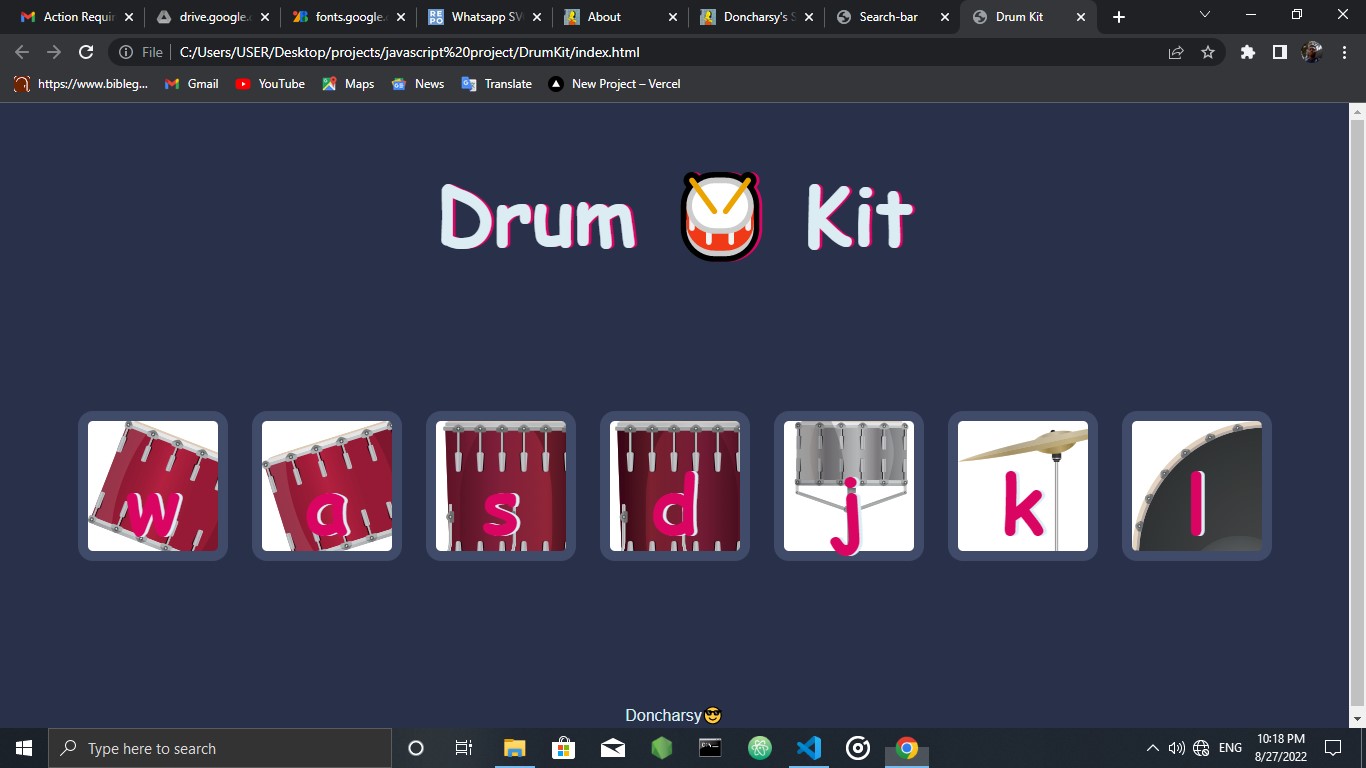Expand hidden system tray icons
Viewport: 1366px width, 768px height.
pyautogui.click(x=1152, y=748)
